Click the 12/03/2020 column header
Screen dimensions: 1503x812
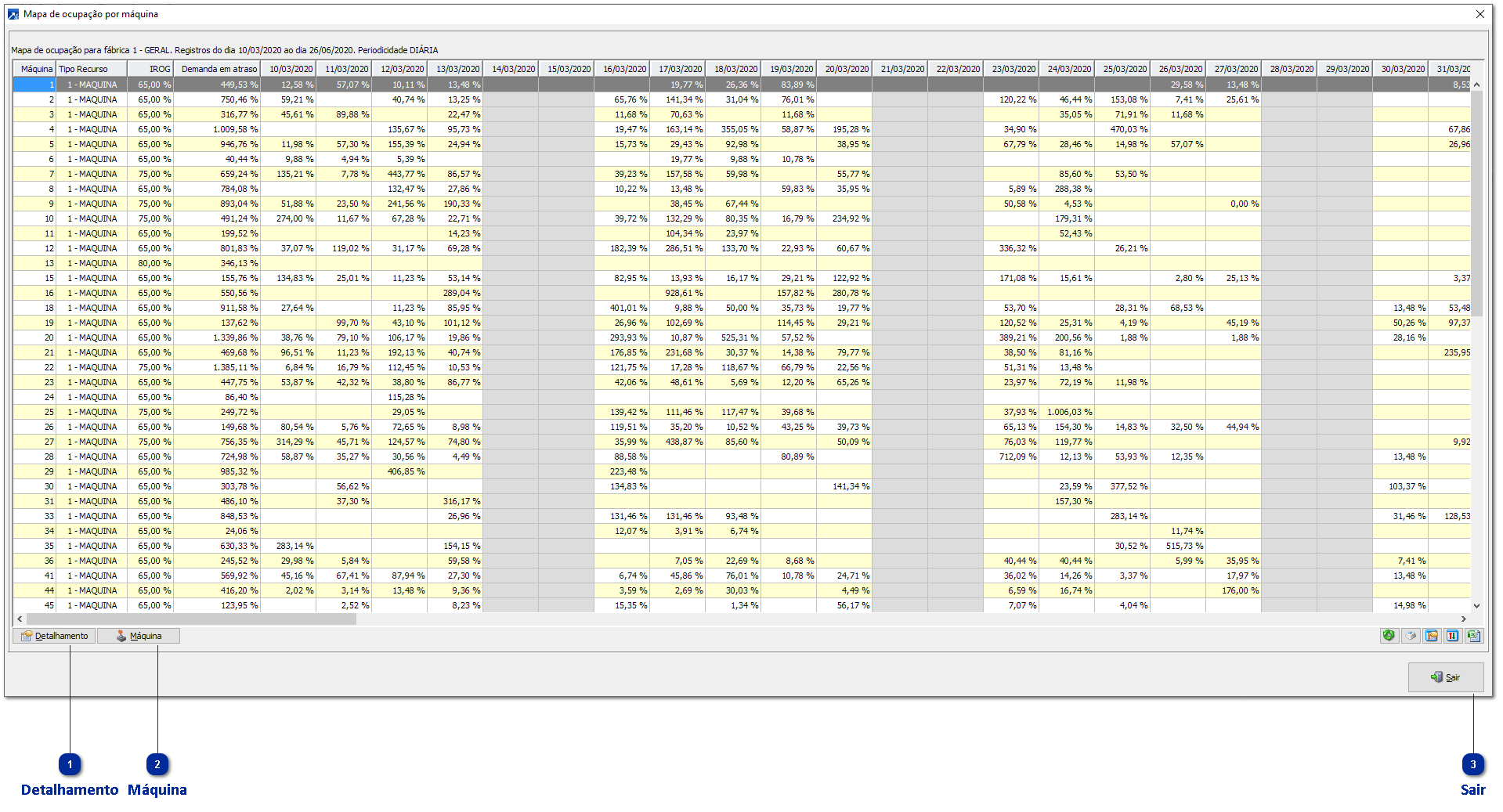click(399, 69)
